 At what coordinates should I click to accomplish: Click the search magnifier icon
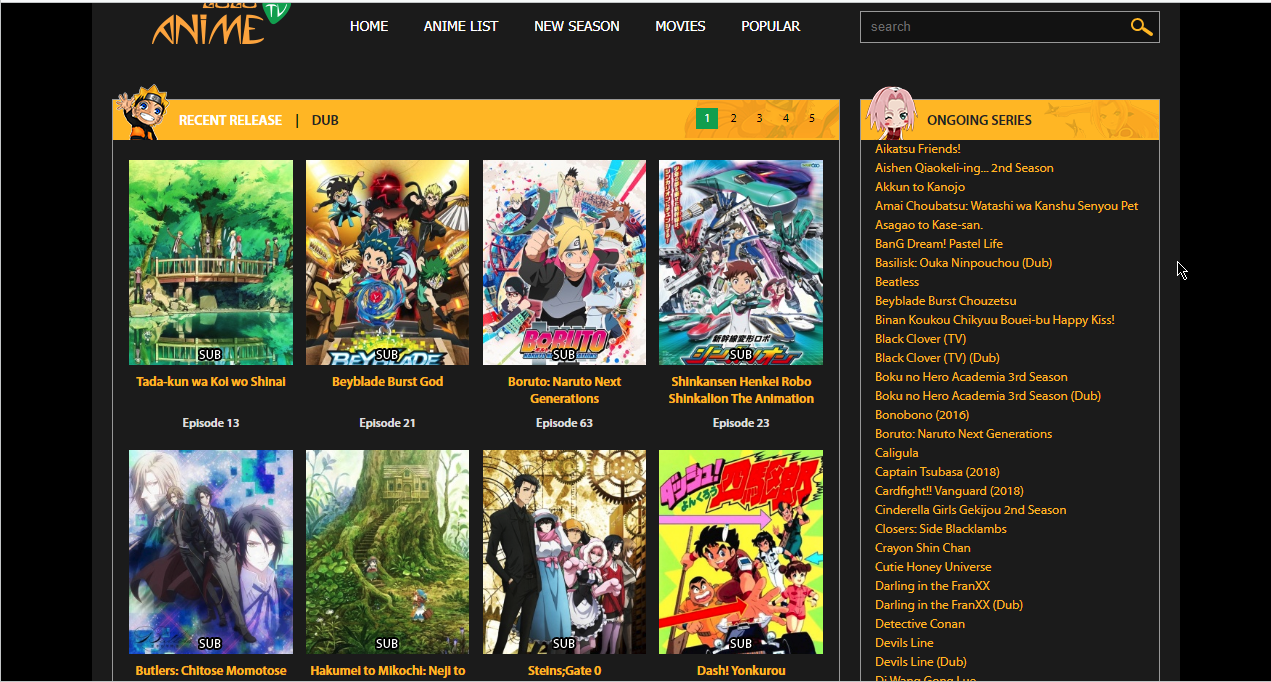1141,27
